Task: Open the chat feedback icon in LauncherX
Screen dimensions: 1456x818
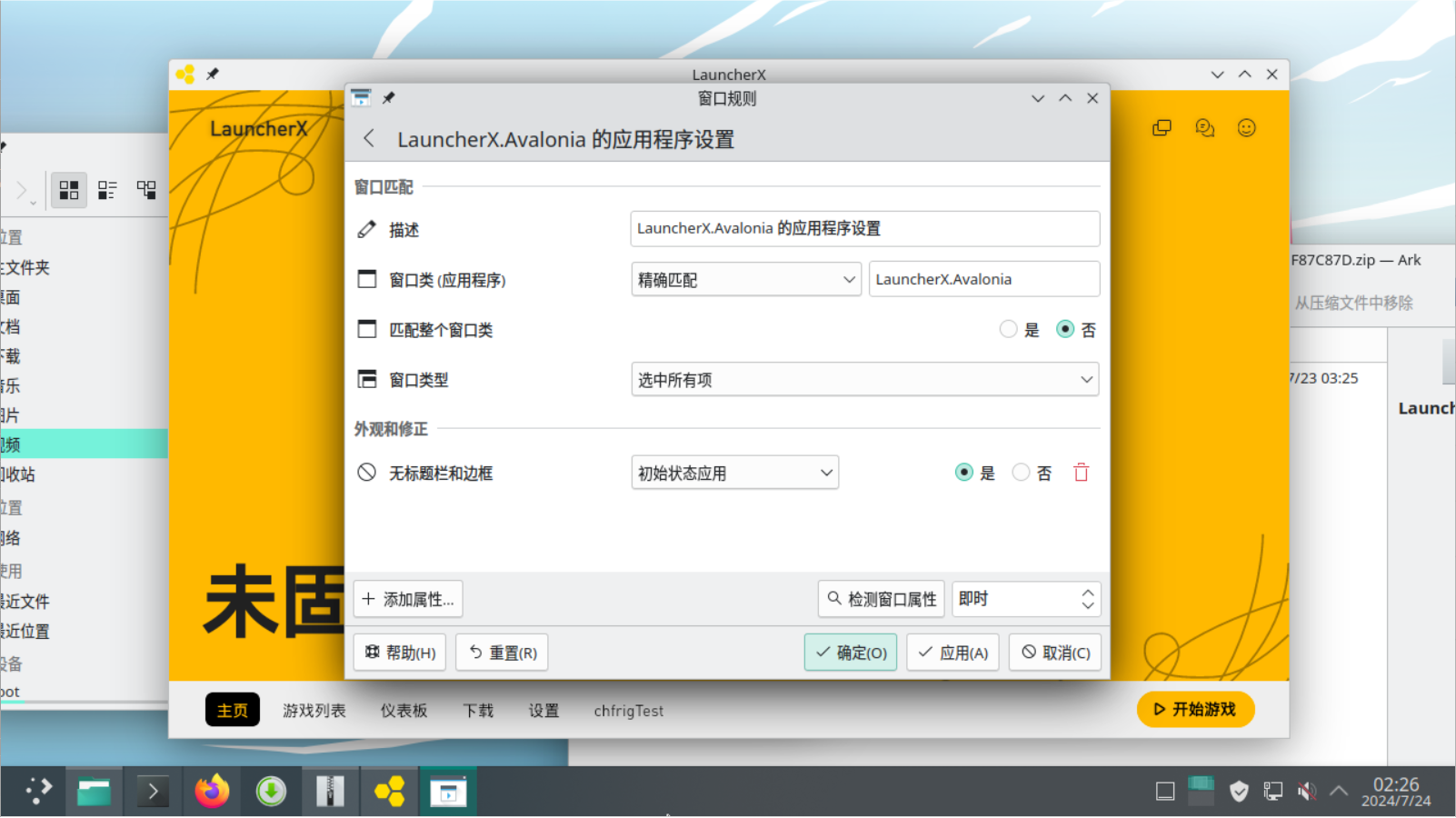Action: (x=1205, y=128)
